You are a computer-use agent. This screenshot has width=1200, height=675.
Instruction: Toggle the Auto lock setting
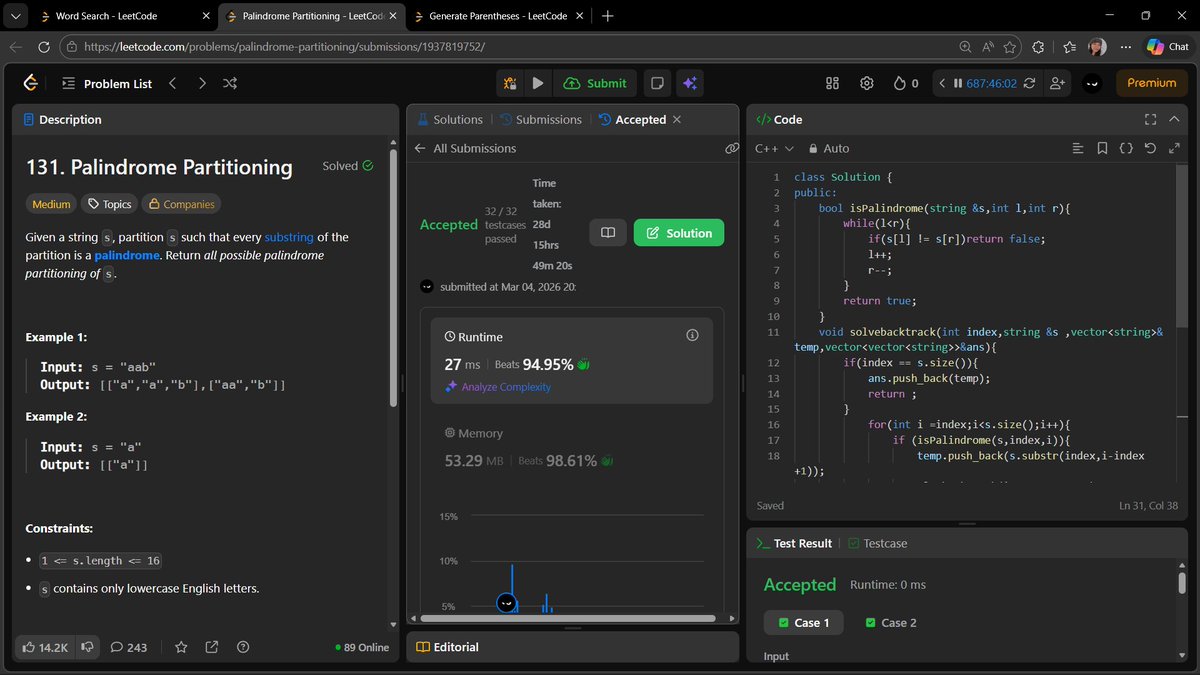(829, 148)
